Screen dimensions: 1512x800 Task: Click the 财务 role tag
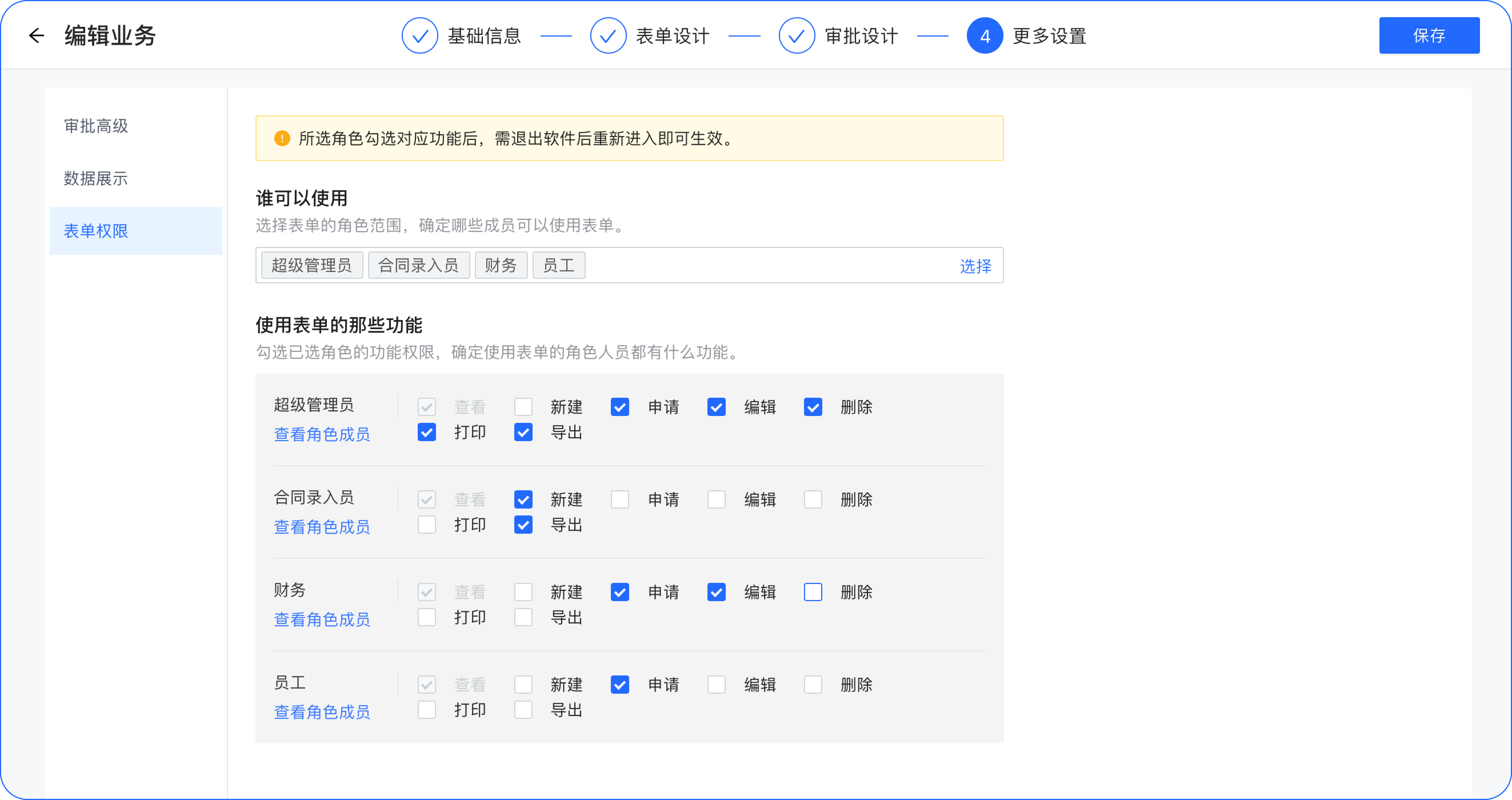click(501, 265)
